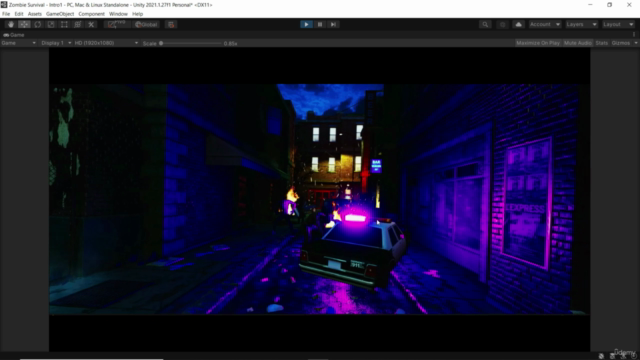Open the Layout dropdown
This screenshot has height=360, width=640.
pos(618,24)
